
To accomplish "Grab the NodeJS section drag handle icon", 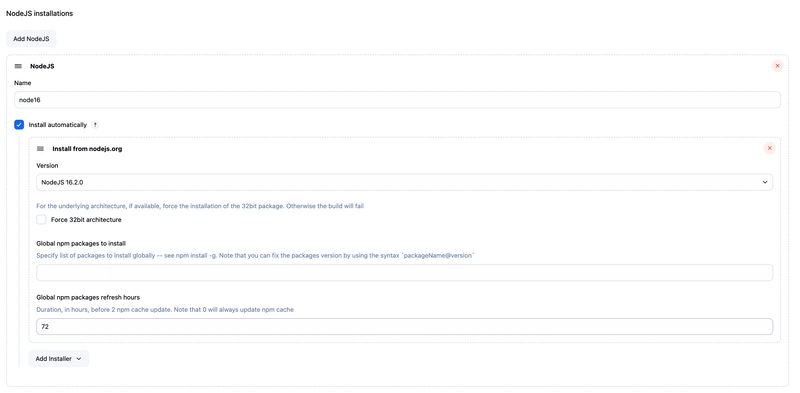I will [18, 66].
